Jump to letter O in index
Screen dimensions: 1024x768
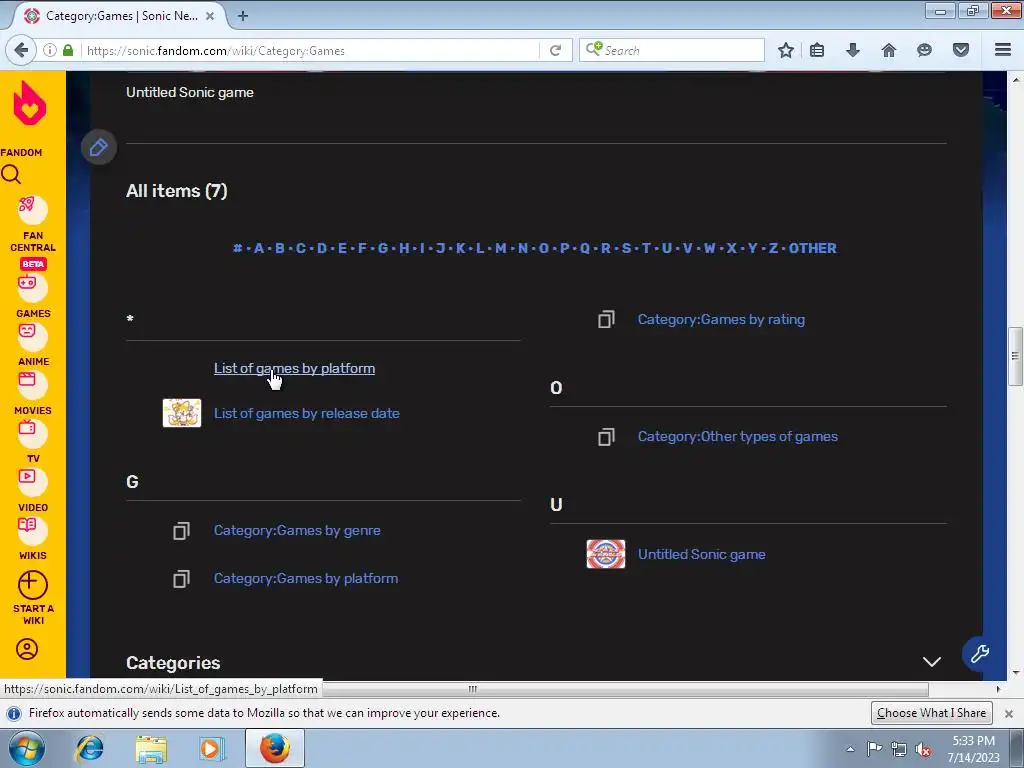(x=543, y=248)
